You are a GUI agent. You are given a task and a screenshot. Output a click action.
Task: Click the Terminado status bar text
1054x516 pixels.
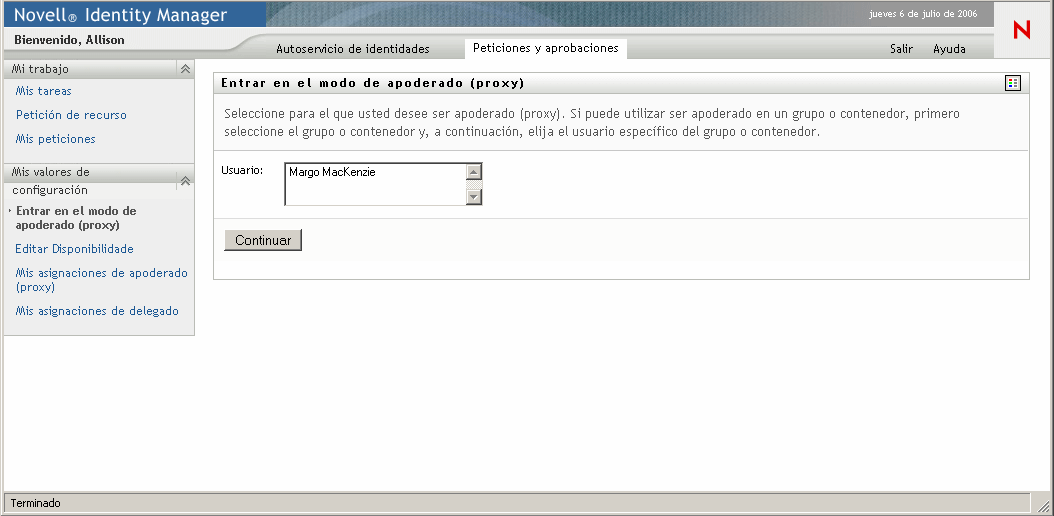36,503
